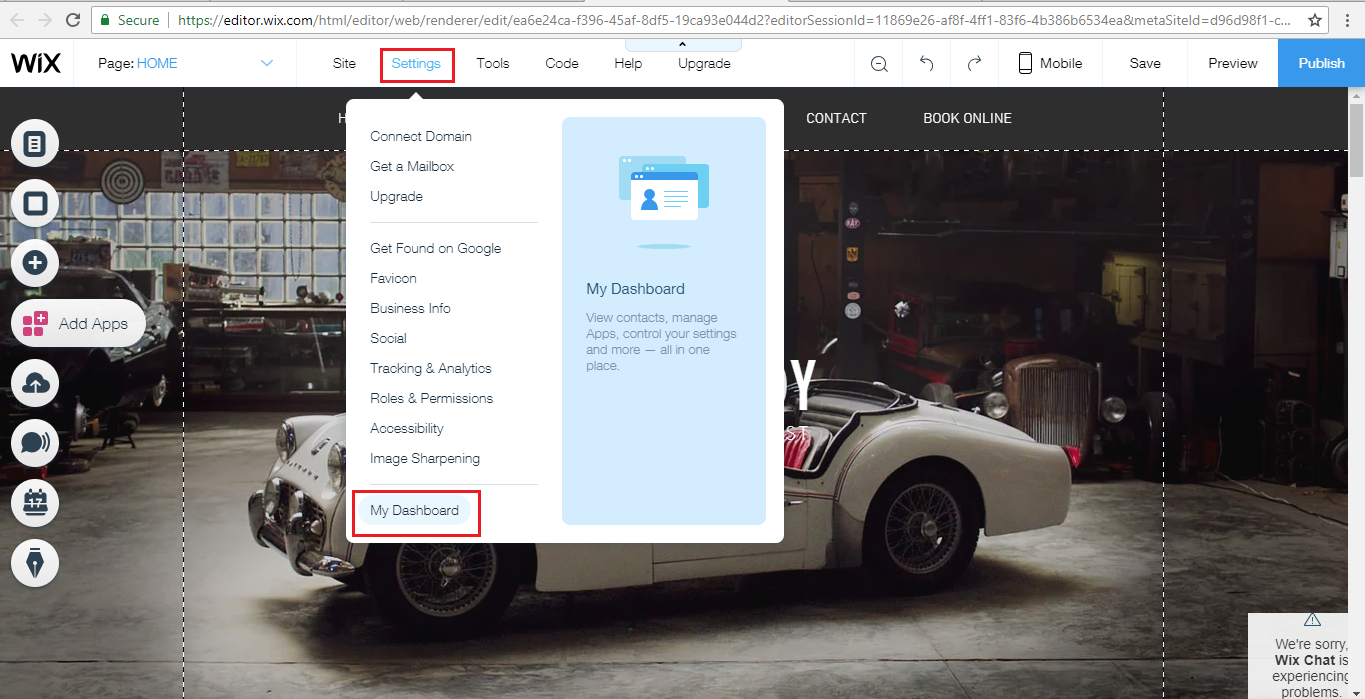Click the Redo arrow icon
Viewport: 1365px width, 699px height.
(974, 63)
